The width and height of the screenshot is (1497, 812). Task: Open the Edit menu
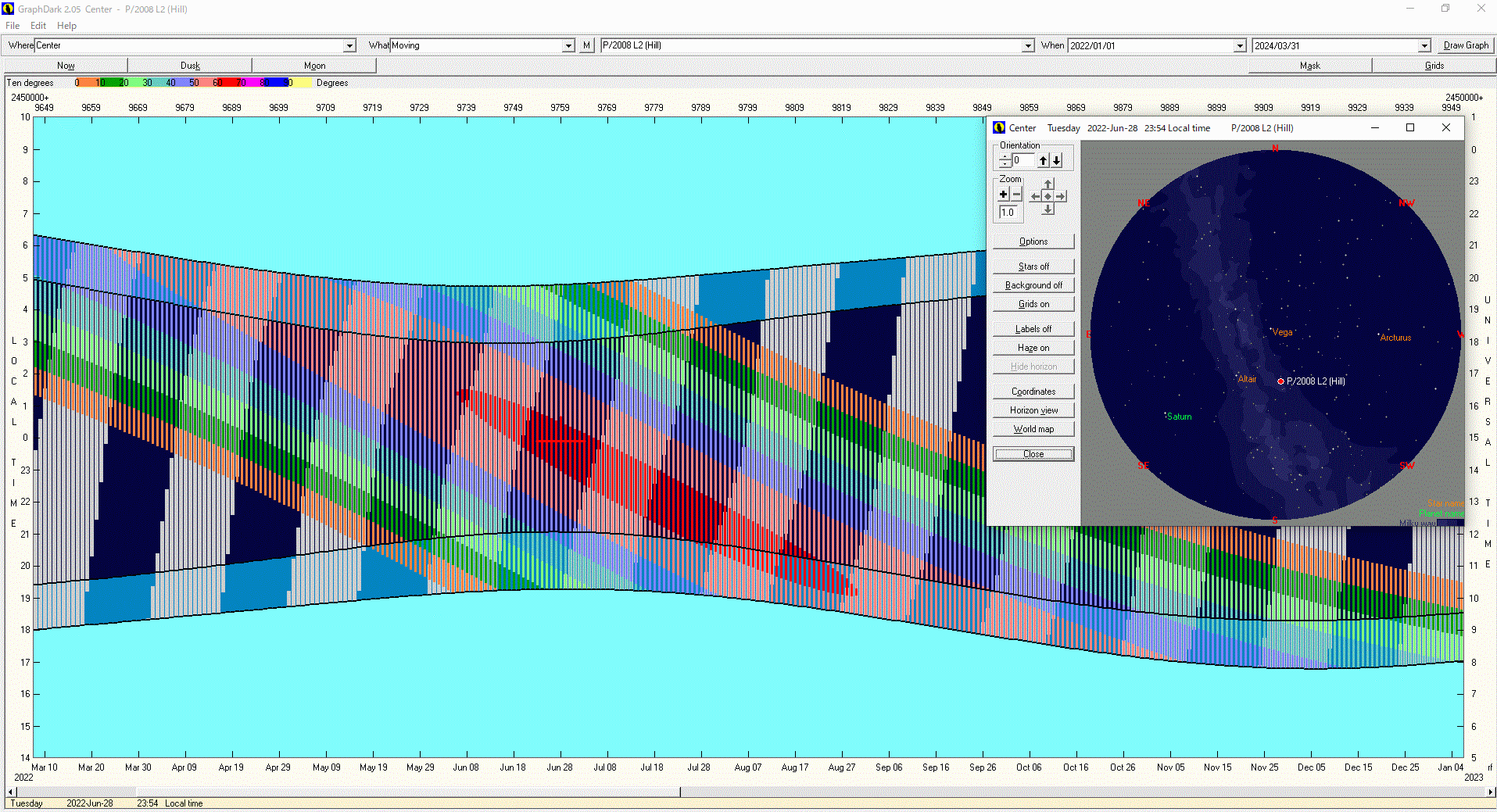[x=38, y=26]
